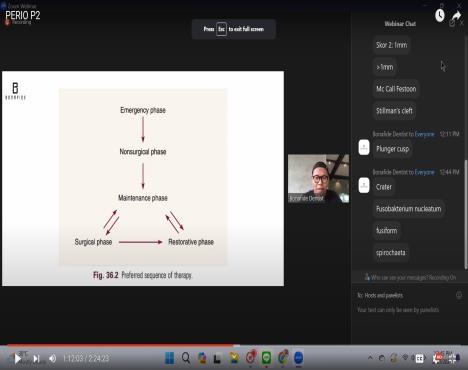Screen dimensions: 468x370
Task: Toggle closed captions CC button
Action: click(x=420, y=359)
